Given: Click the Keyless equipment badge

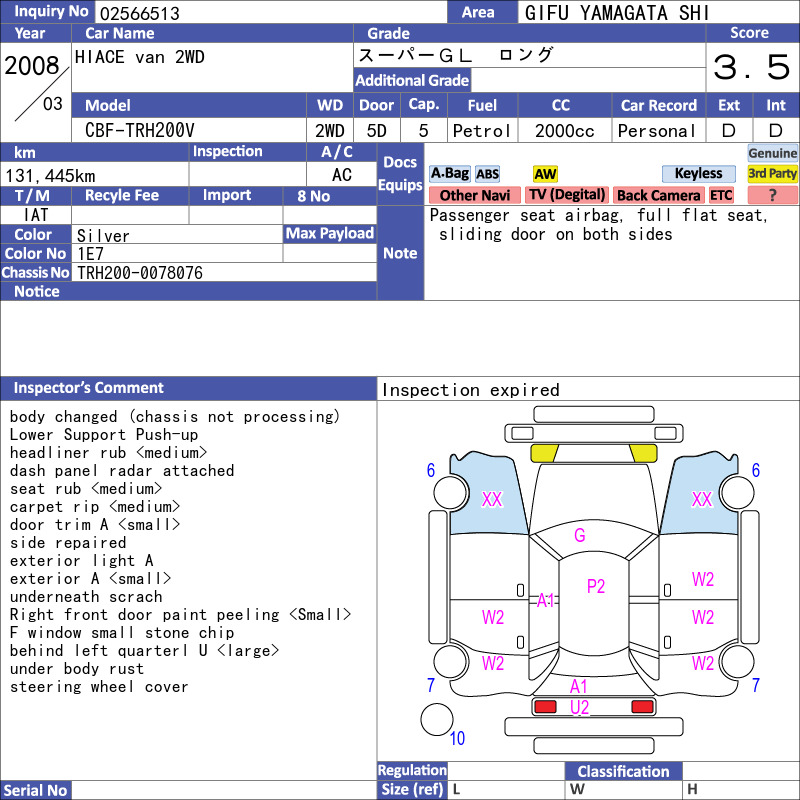Looking at the screenshot, I should pyautogui.click(x=698, y=174).
